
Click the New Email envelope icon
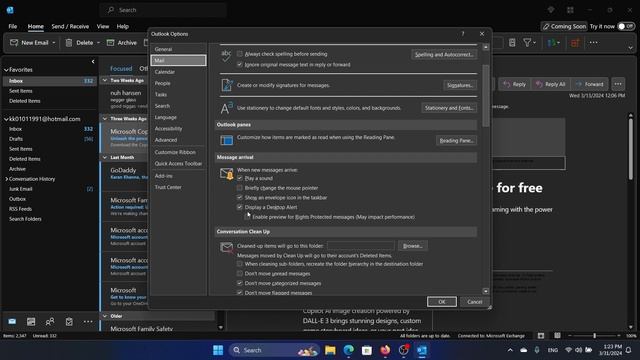click(14, 42)
